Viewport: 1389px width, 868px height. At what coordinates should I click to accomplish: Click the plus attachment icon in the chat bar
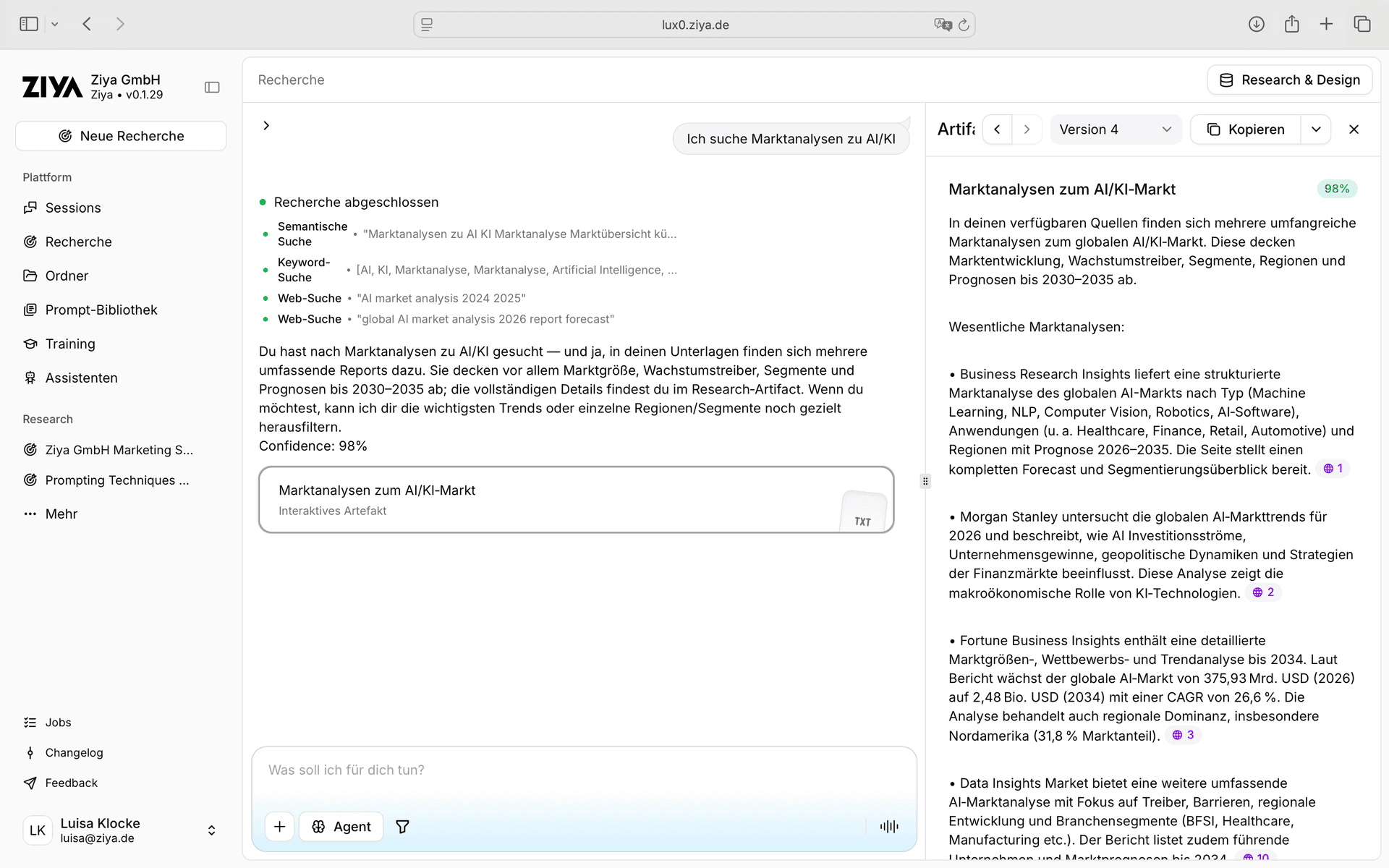[279, 826]
